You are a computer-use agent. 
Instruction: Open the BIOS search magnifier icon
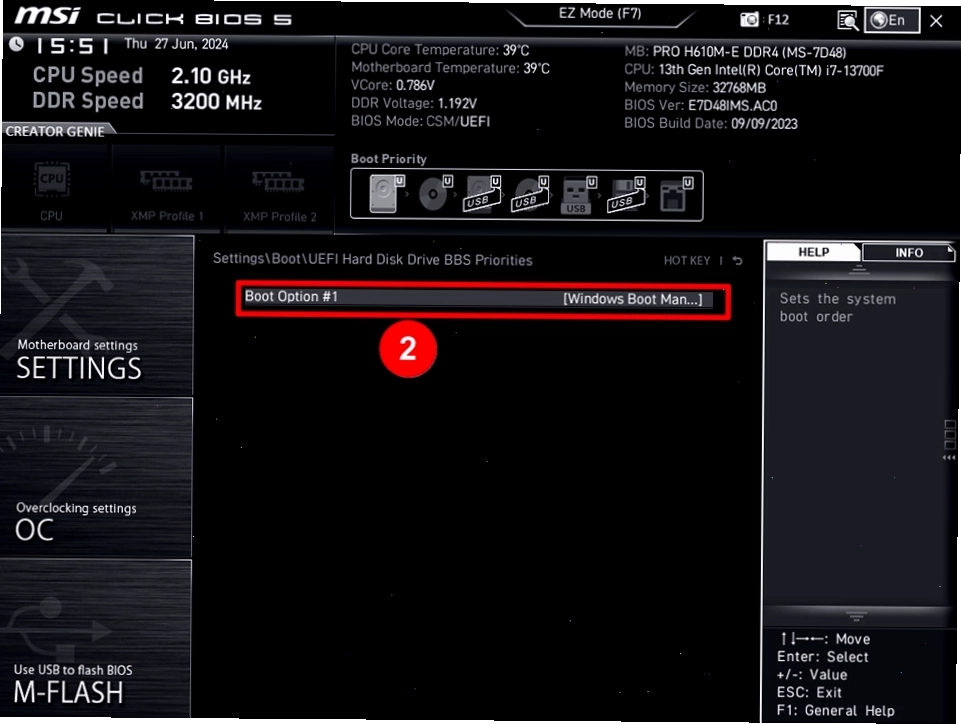(848, 20)
